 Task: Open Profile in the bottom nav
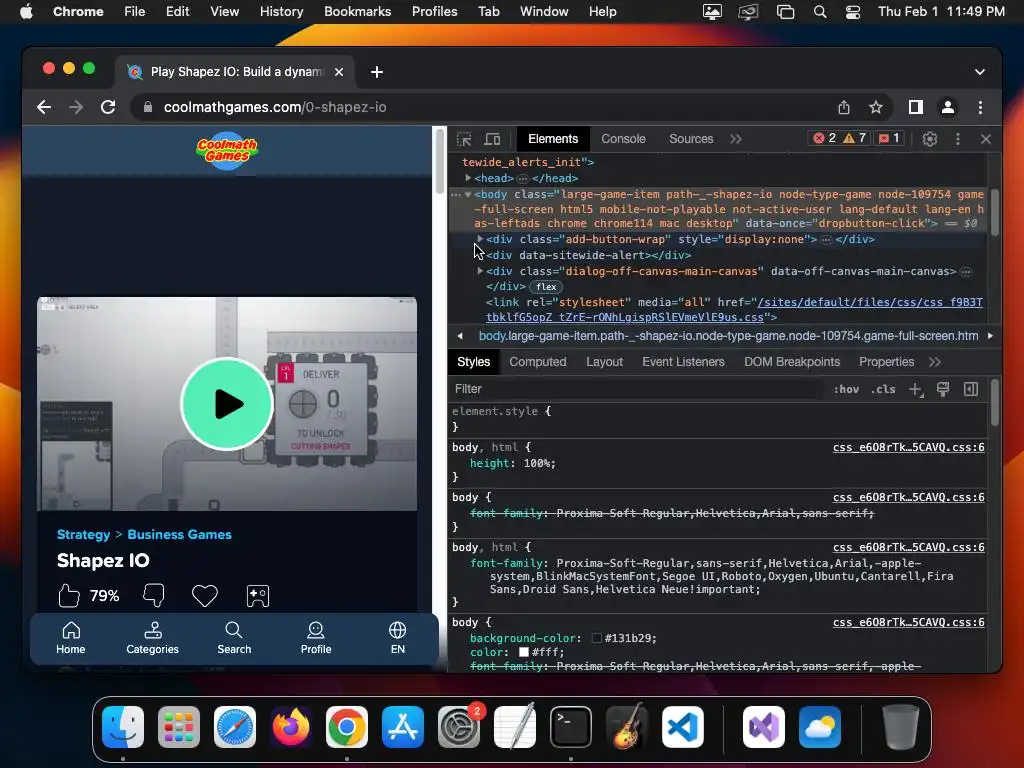(316, 638)
